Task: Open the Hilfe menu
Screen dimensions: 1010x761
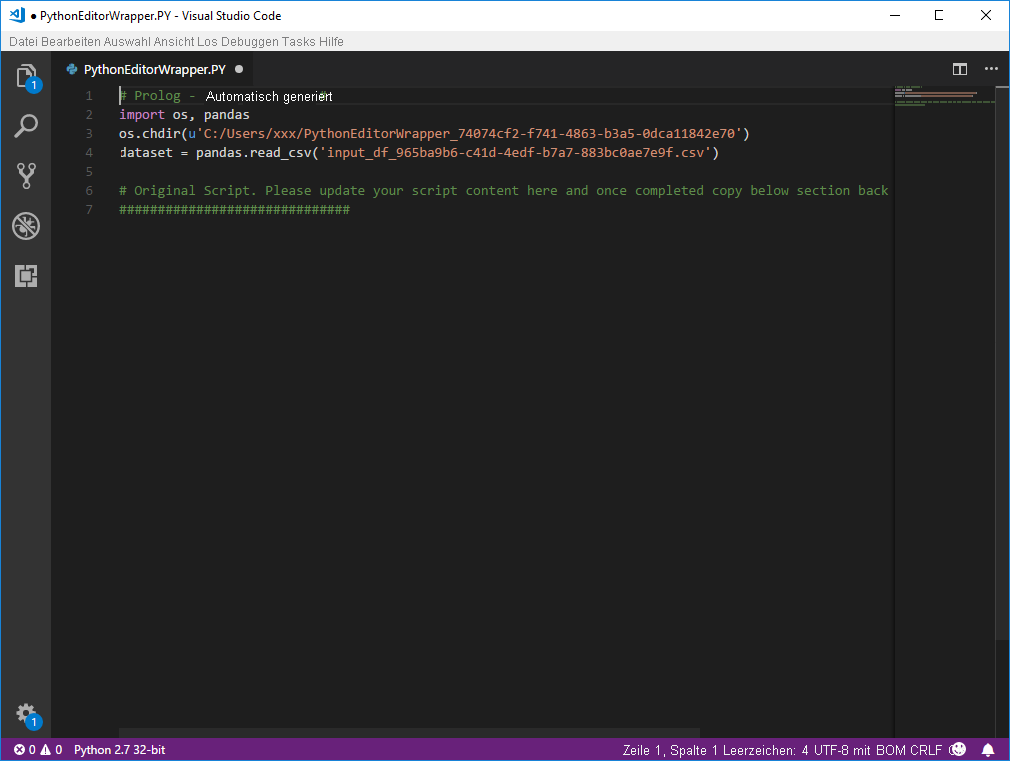Action: pos(331,42)
